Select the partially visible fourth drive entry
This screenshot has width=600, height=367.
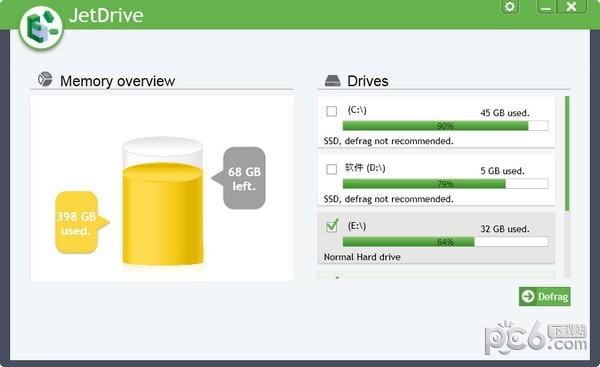coord(436,275)
